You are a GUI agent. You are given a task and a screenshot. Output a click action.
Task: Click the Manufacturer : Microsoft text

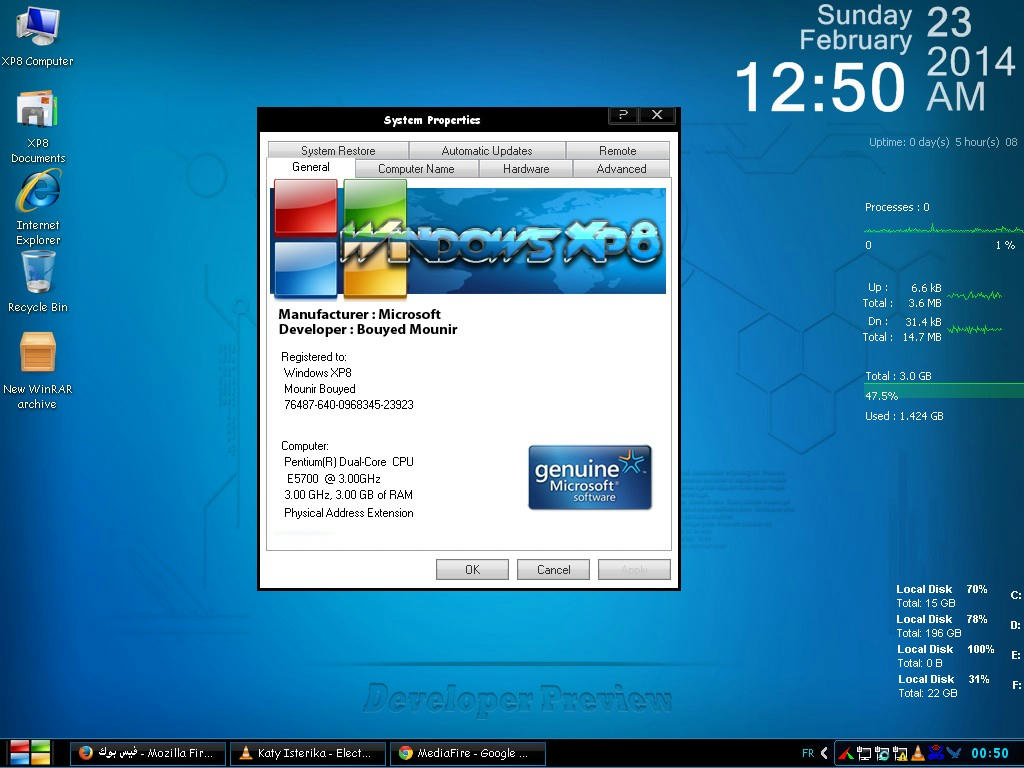coord(359,314)
